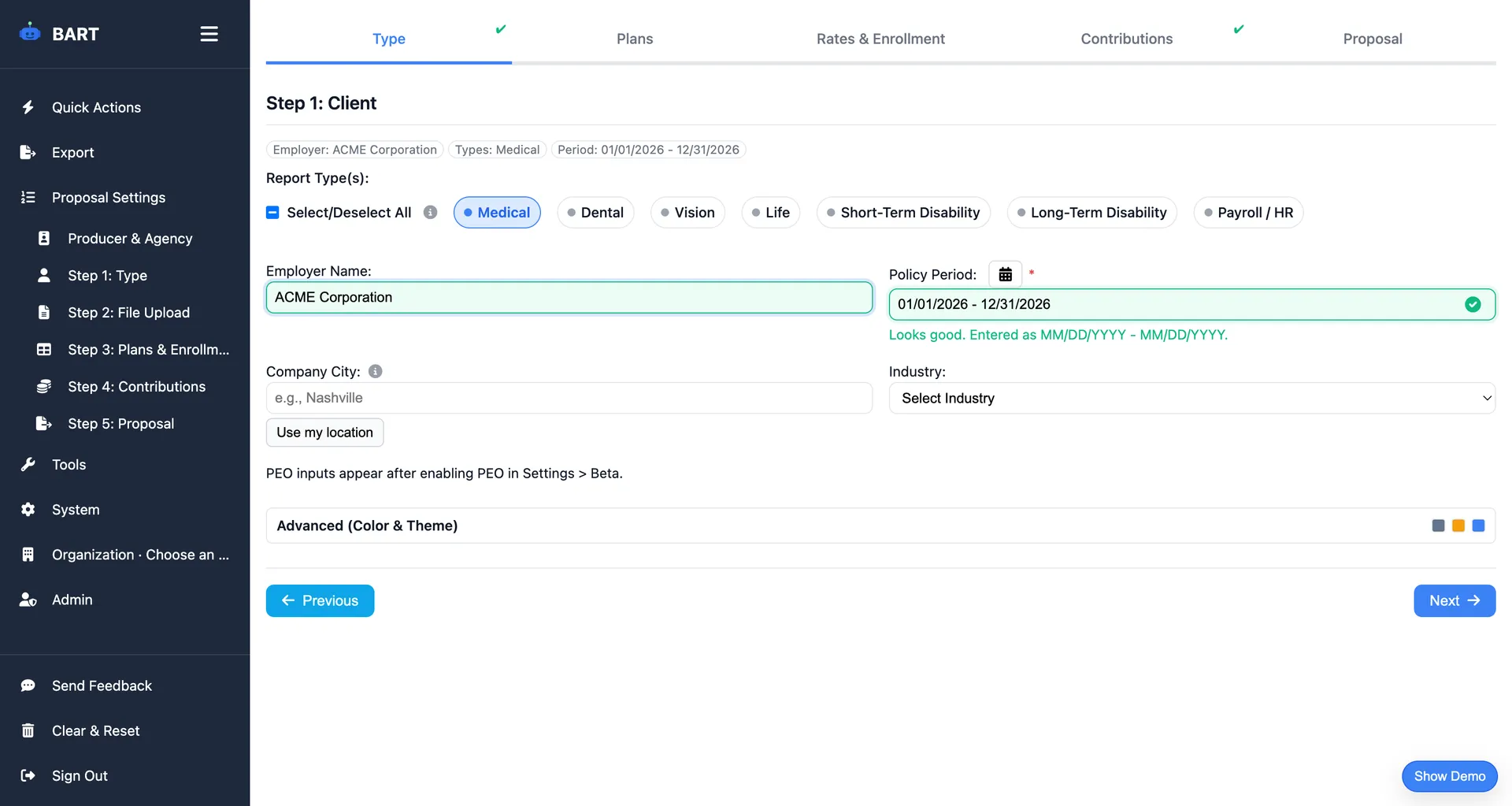
Task: Open the Policy Period calendar icon
Action: click(1005, 273)
